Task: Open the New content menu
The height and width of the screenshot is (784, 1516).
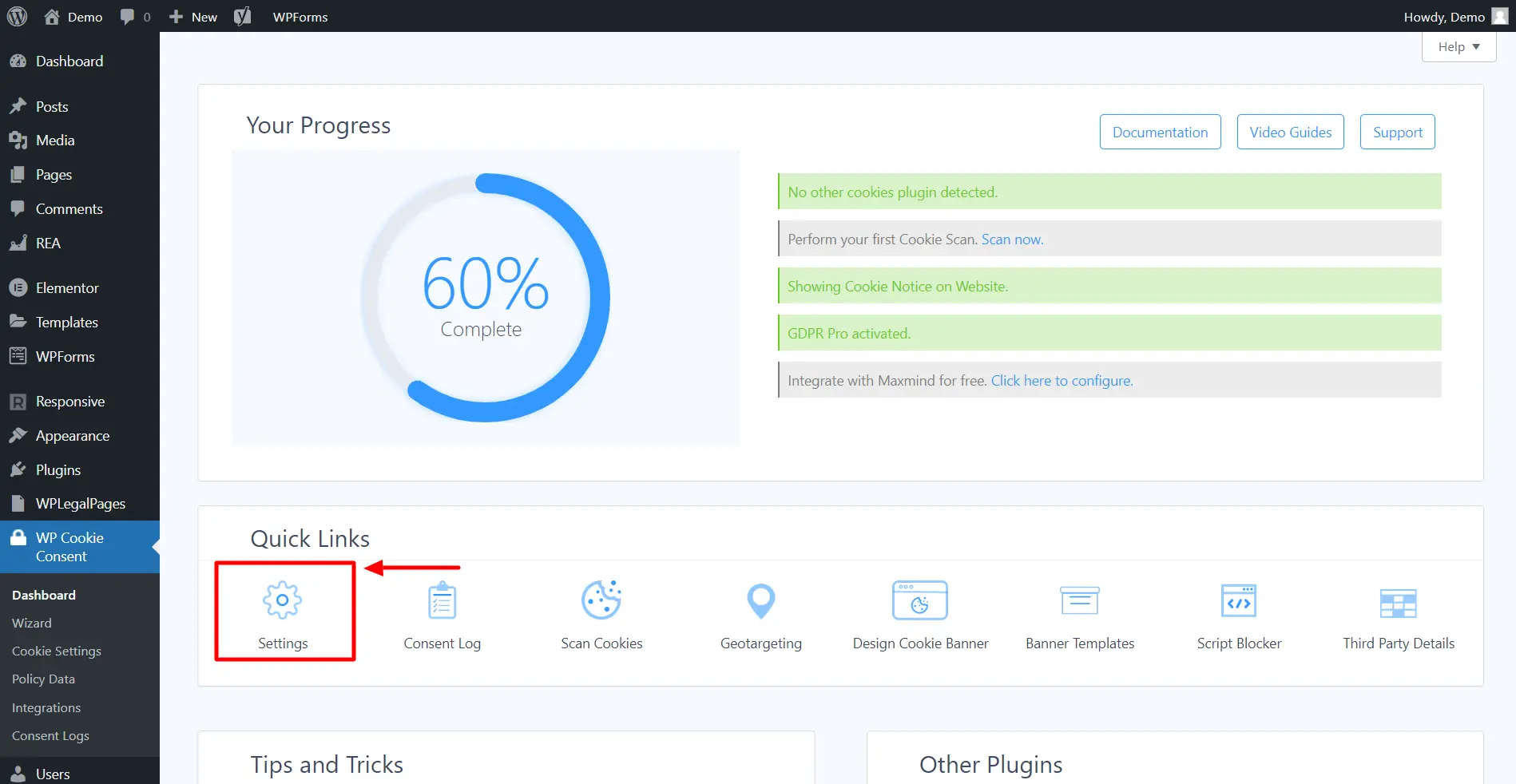Action: point(192,16)
